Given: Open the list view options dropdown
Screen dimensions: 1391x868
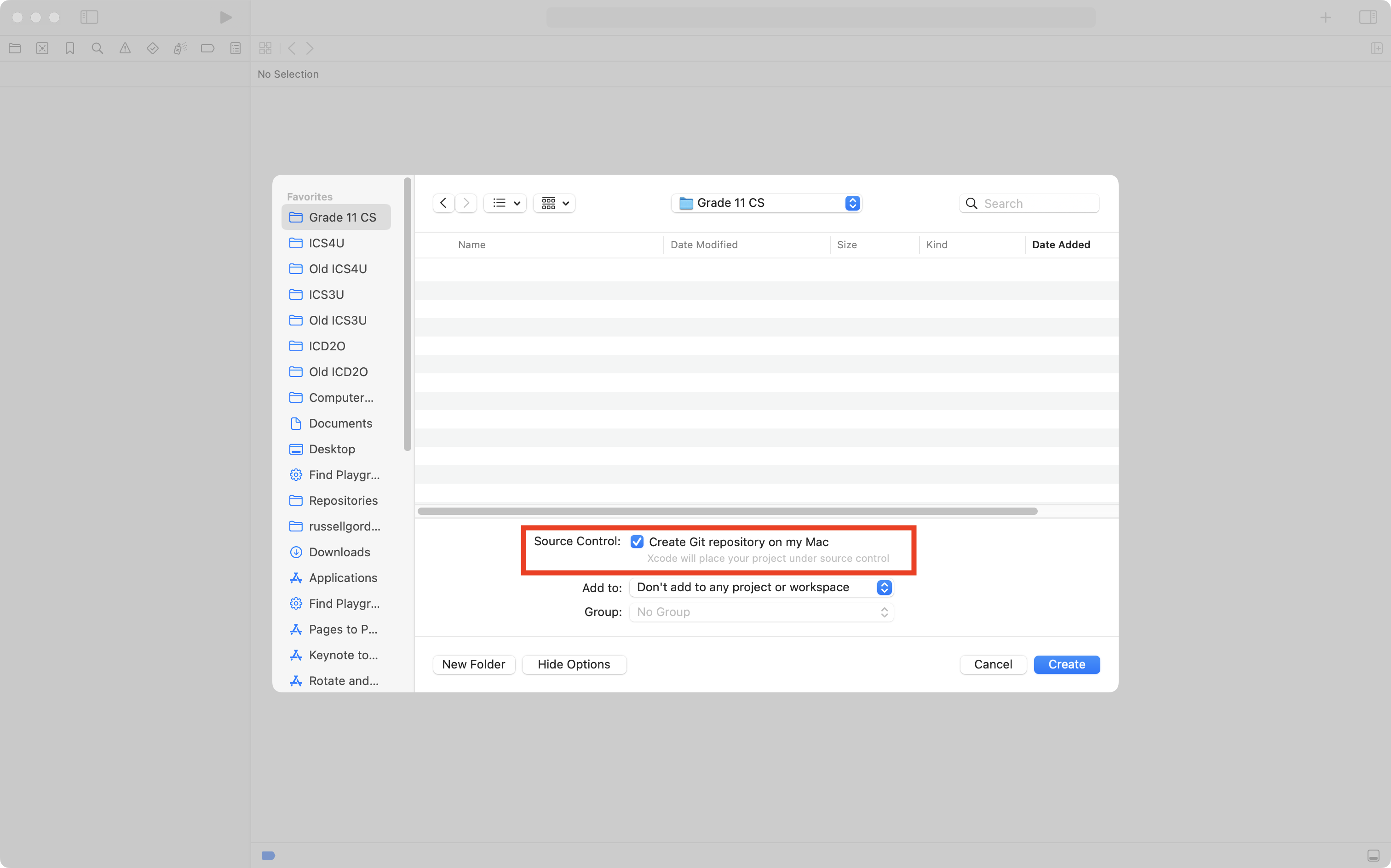Looking at the screenshot, I should pos(506,203).
